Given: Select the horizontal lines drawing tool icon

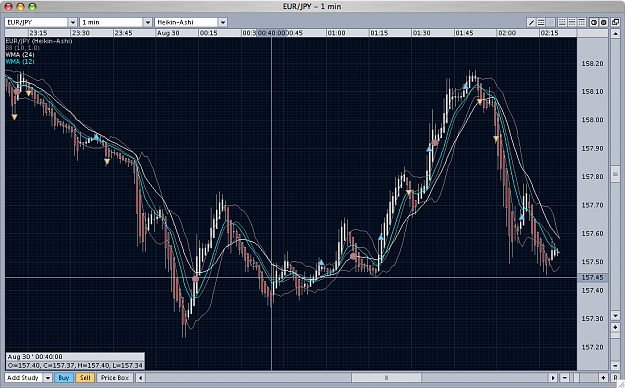Looking at the screenshot, I should tap(541, 22).
